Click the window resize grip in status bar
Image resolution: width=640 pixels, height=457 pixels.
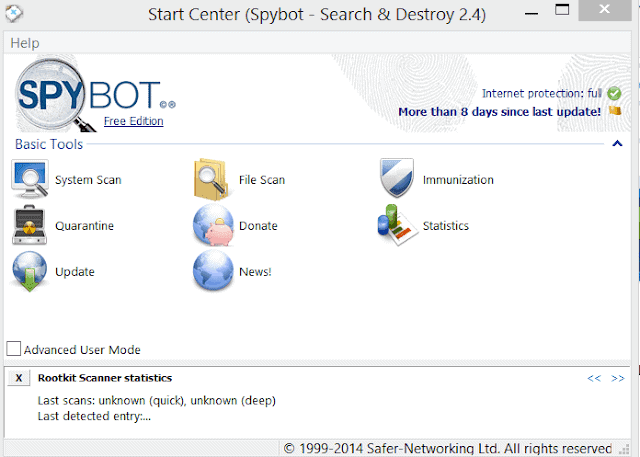[x=625, y=448]
